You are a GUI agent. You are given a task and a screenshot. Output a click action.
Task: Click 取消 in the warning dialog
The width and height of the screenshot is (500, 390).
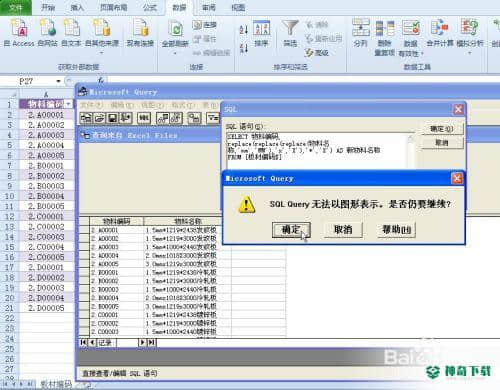[x=343, y=230]
